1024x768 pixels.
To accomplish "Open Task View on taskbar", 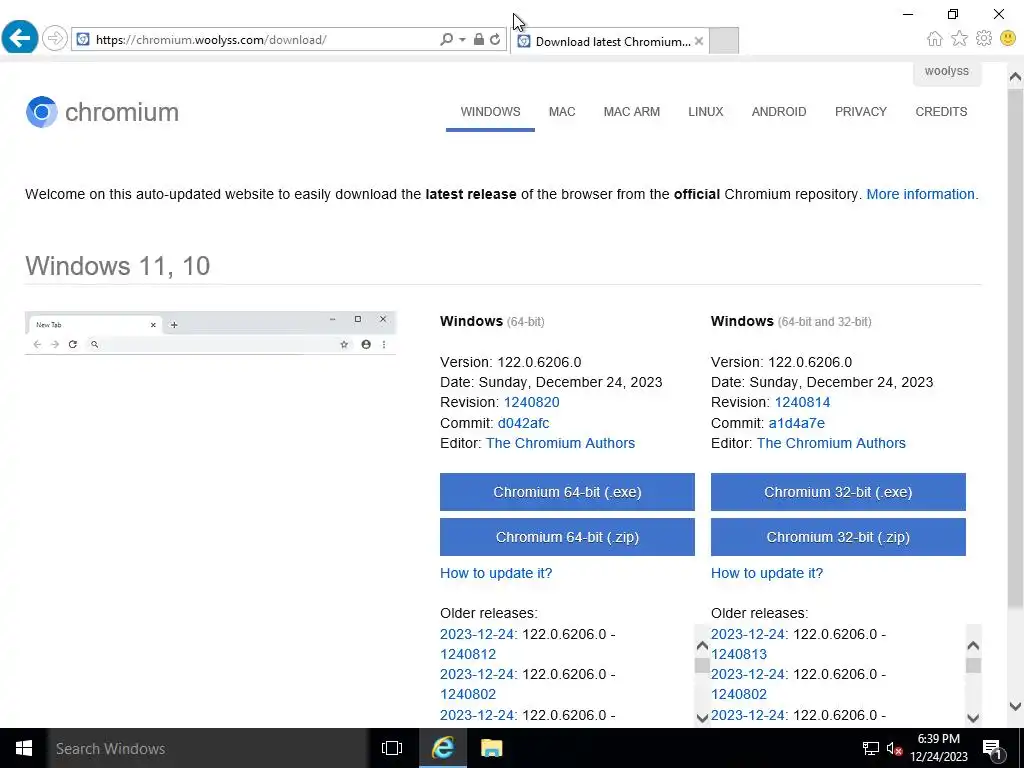I will [392, 748].
